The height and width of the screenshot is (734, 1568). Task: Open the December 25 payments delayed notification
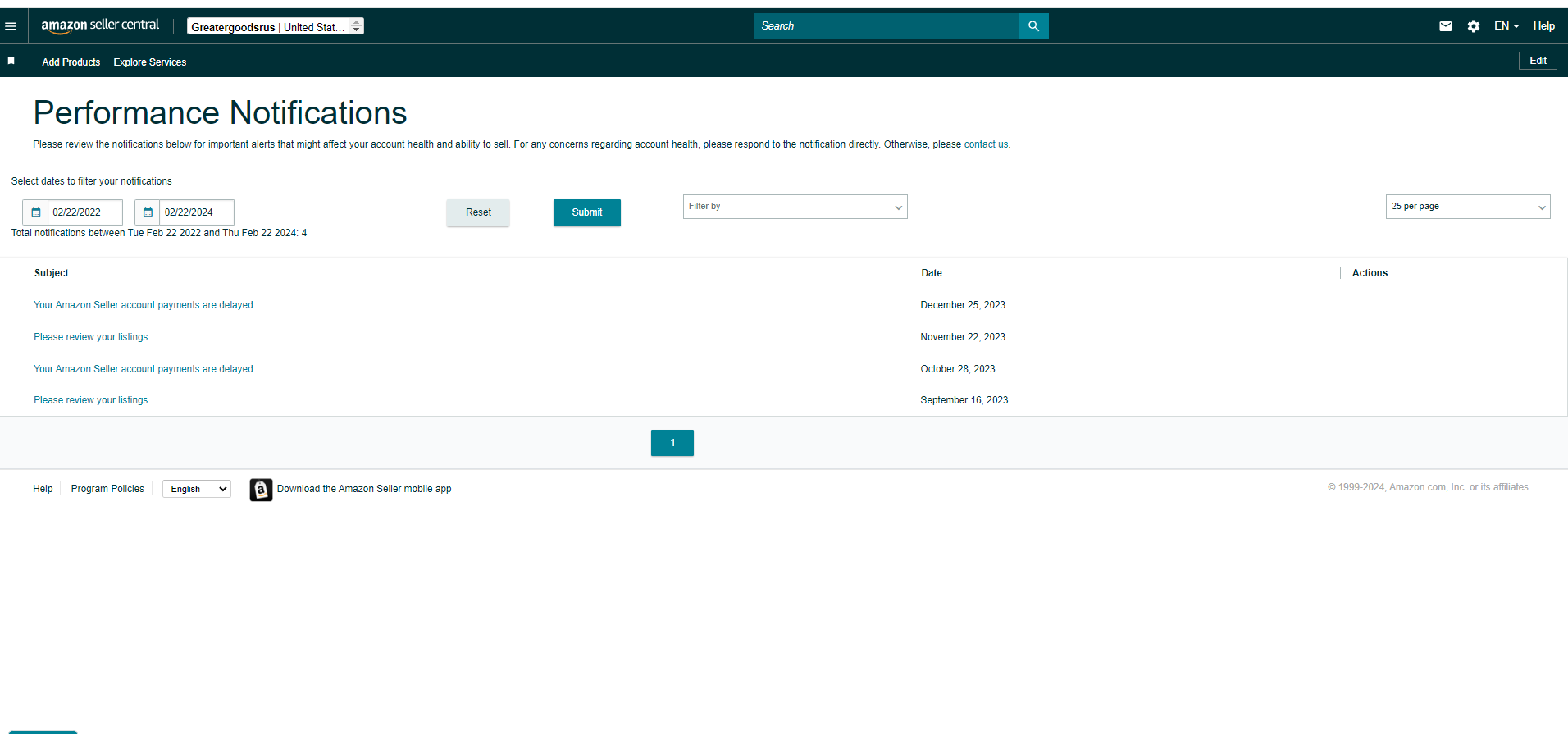(x=144, y=305)
